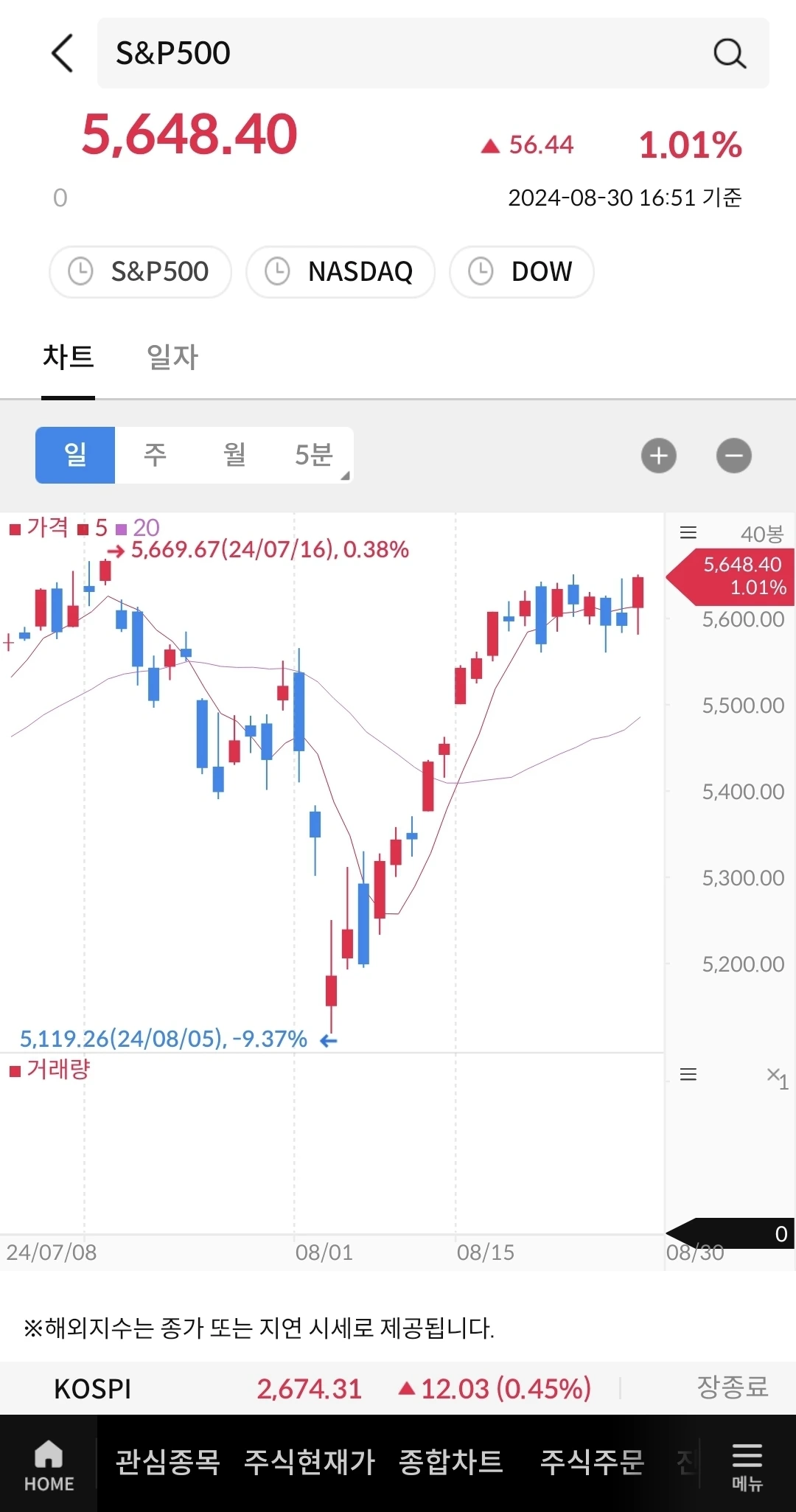
Task: Open the 메뉴 hamburger menu
Action: (x=747, y=1464)
